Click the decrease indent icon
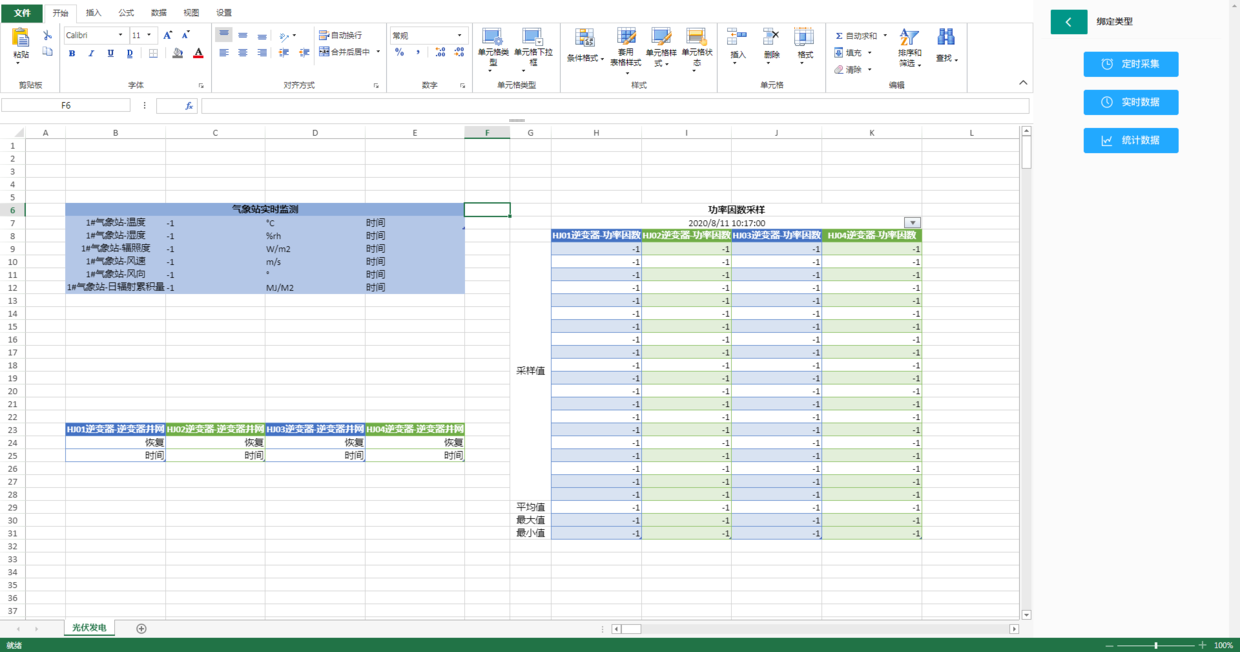 pyautogui.click(x=284, y=52)
